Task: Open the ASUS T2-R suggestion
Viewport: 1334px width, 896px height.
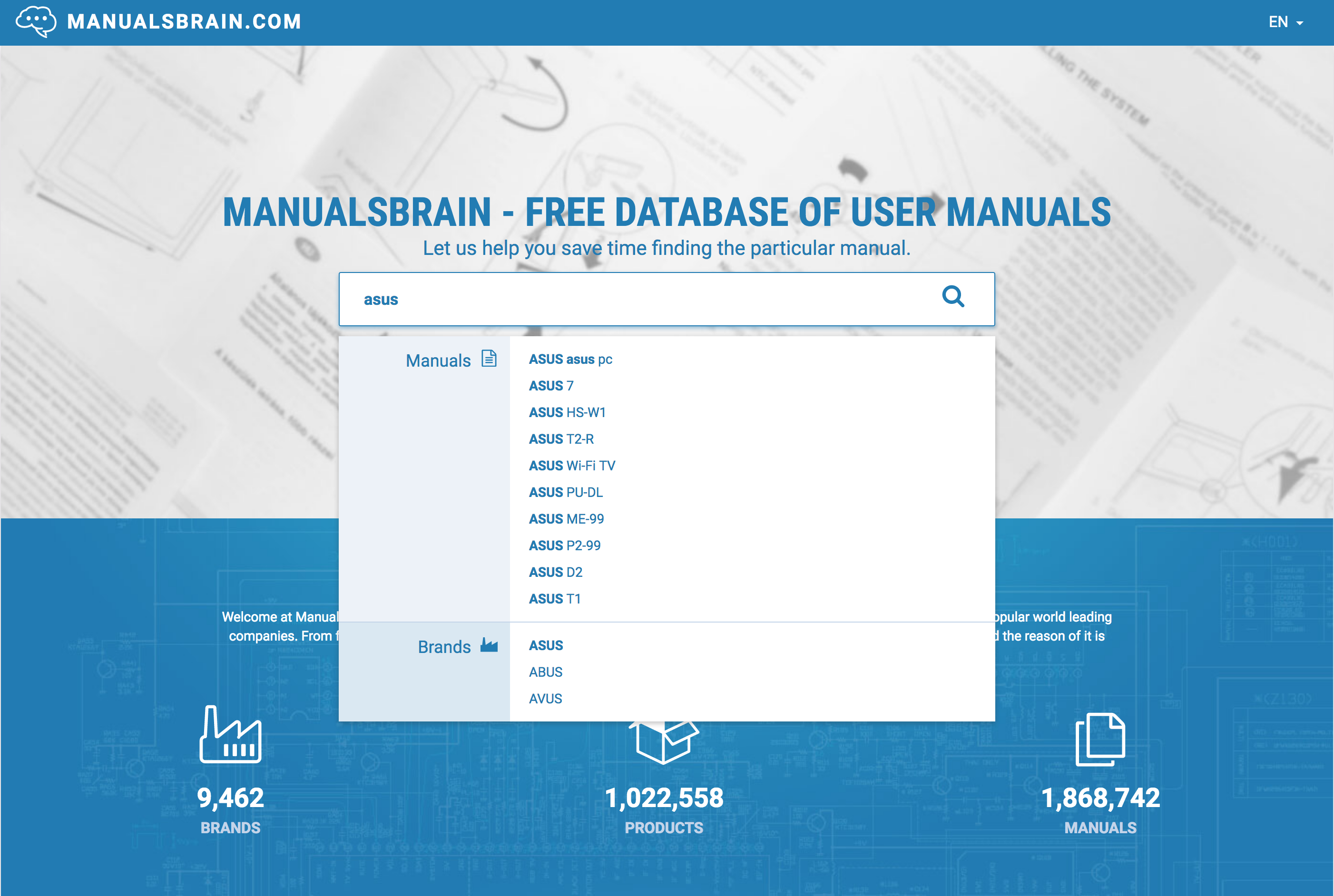Action: pyautogui.click(x=561, y=439)
